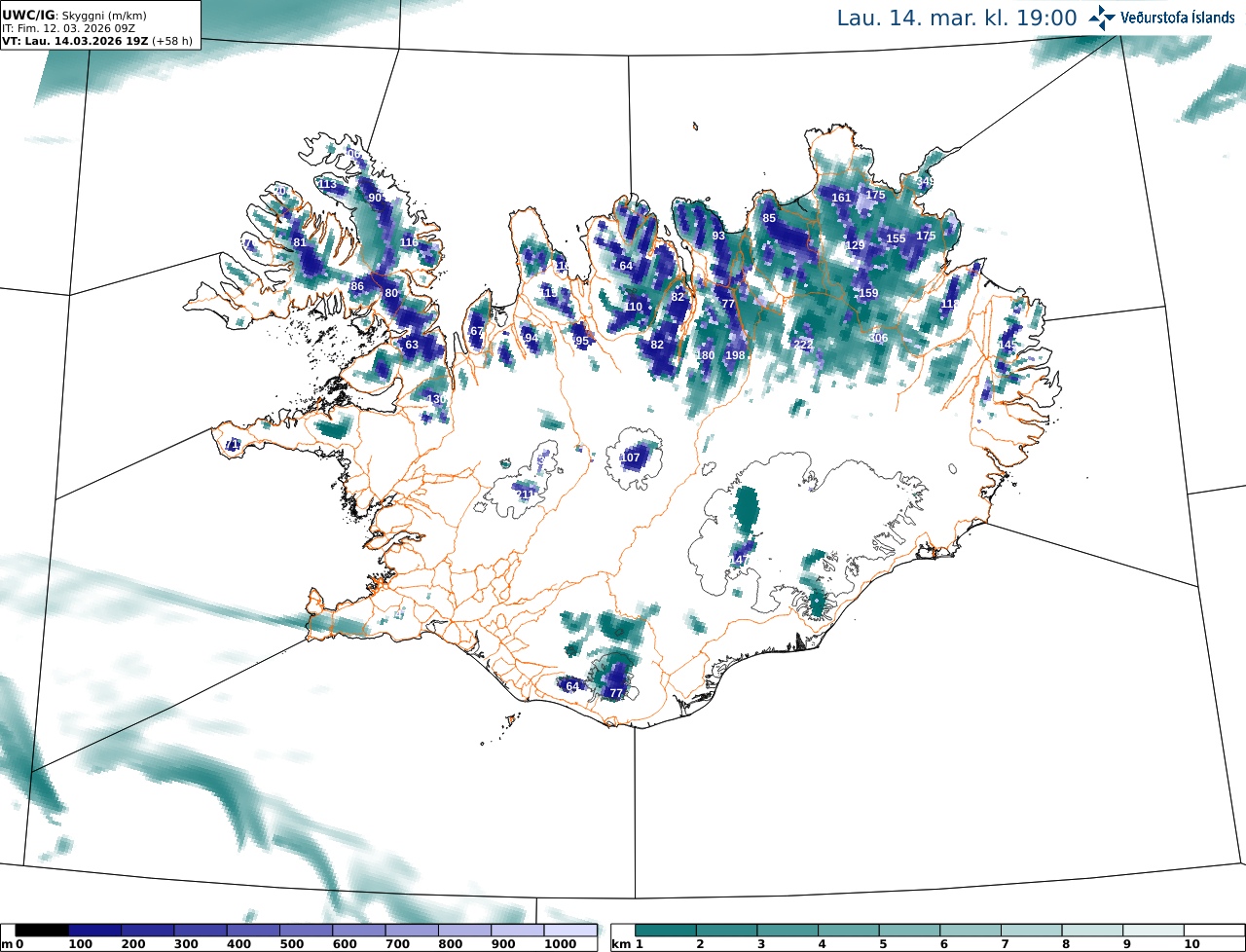Click the visibility value 116 in the Westfjords
The height and width of the screenshot is (952, 1246).
click(409, 242)
